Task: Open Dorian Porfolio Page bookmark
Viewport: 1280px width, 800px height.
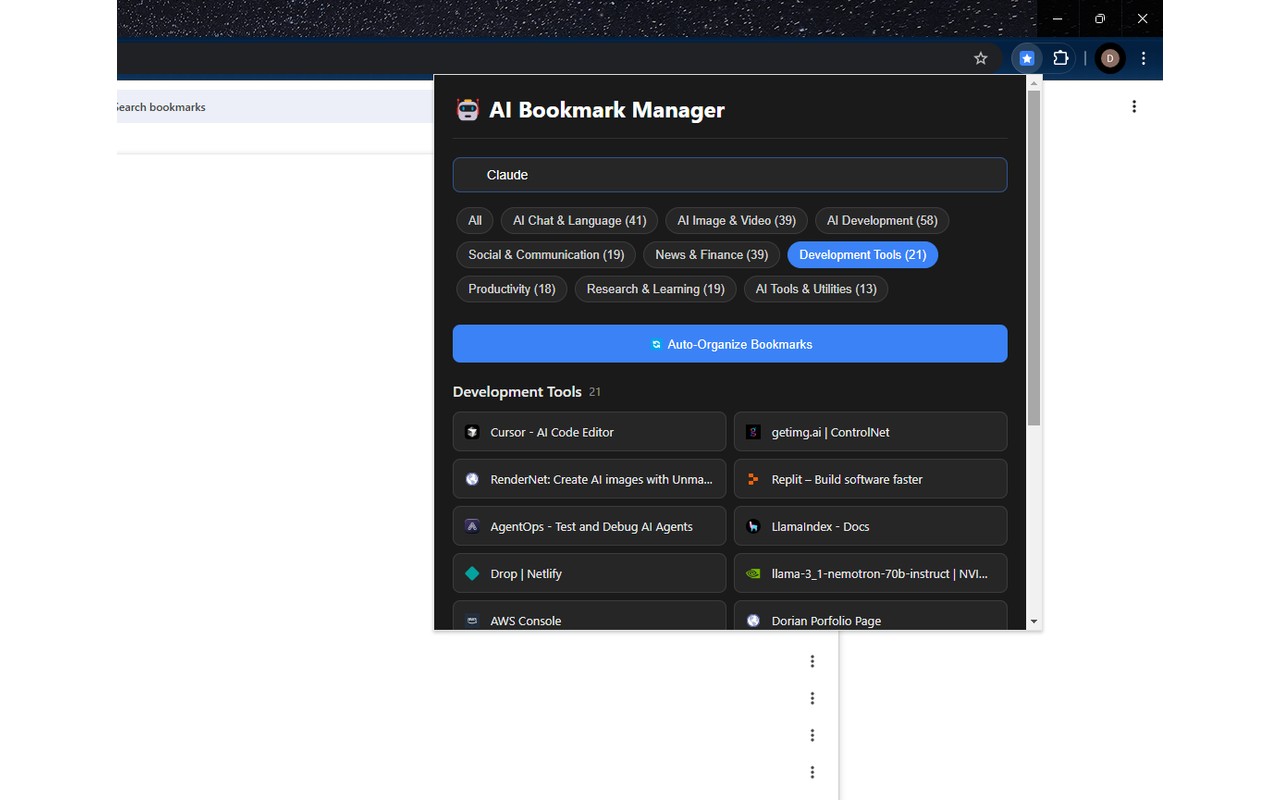Action: [870, 615]
